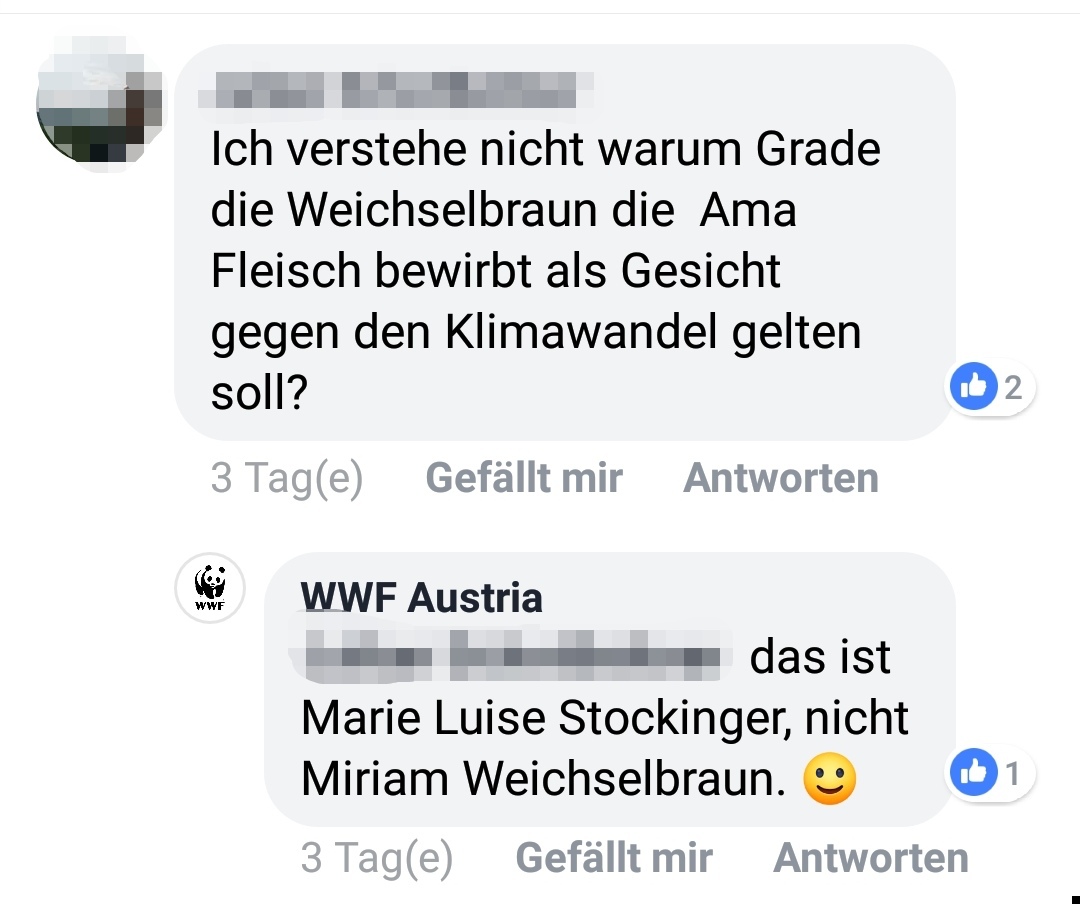View thumbs-up reaction icon on WWF Austria reply
This screenshot has width=1080, height=904.
pos(974,772)
